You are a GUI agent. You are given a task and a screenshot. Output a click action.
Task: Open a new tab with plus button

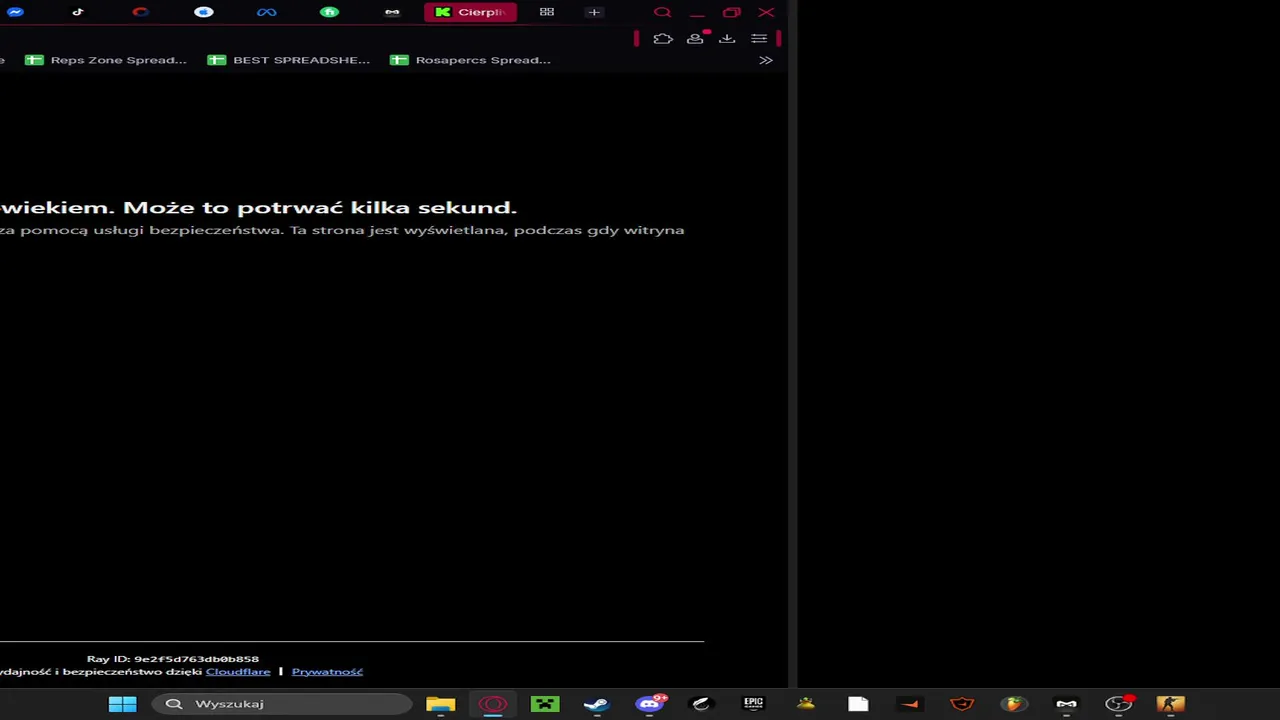click(x=594, y=12)
